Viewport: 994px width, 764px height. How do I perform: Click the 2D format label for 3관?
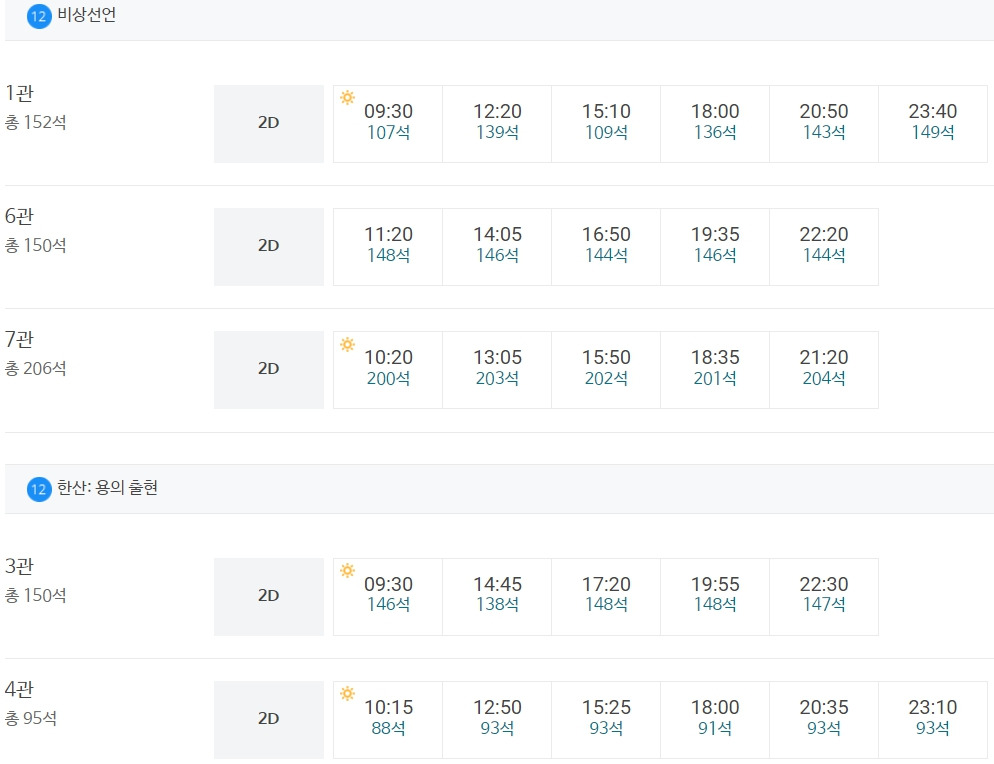pyautogui.click(x=269, y=597)
